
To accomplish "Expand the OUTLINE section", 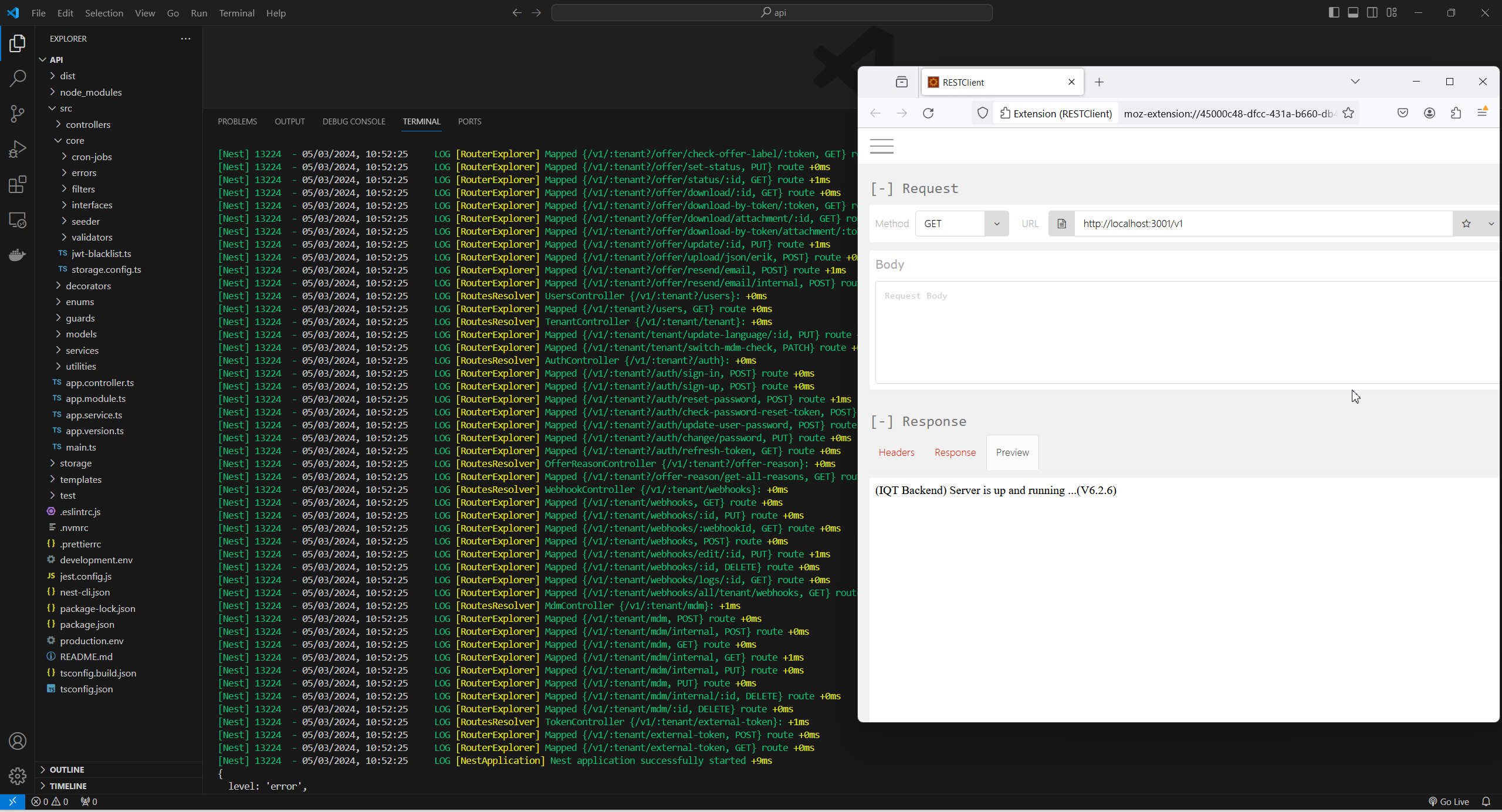I will [67, 770].
